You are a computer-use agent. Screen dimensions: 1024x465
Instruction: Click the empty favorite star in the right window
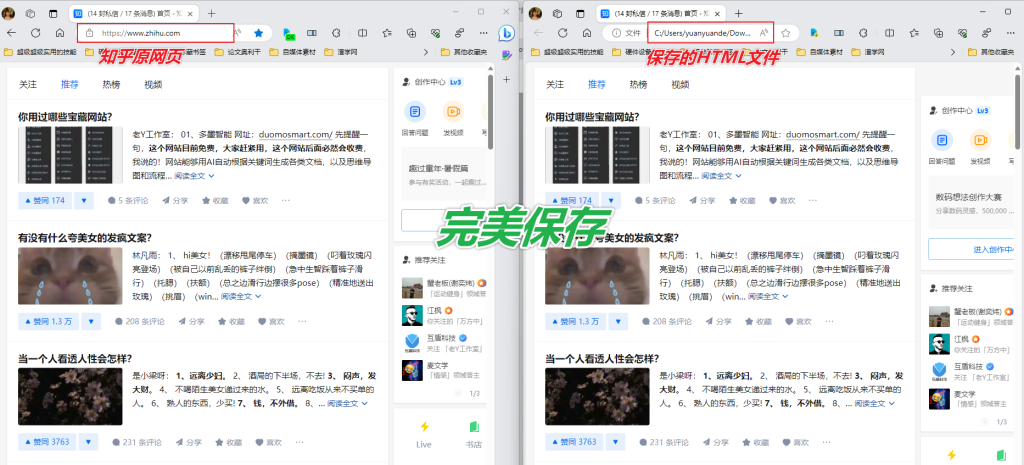pos(786,33)
